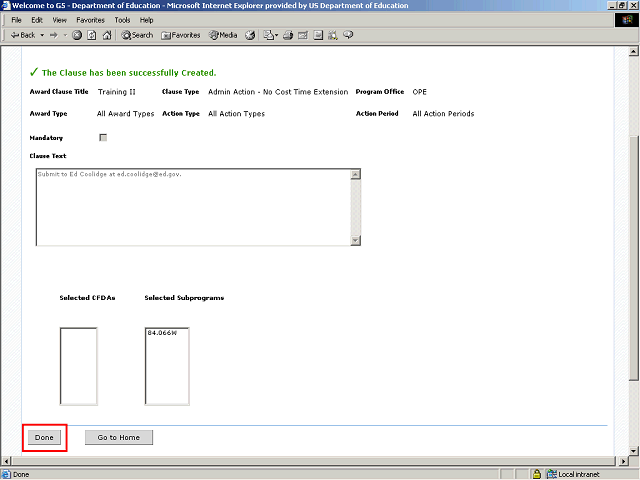Click the Discuss toolbar icon
Viewport: 640px width, 480px height.
tap(318, 36)
